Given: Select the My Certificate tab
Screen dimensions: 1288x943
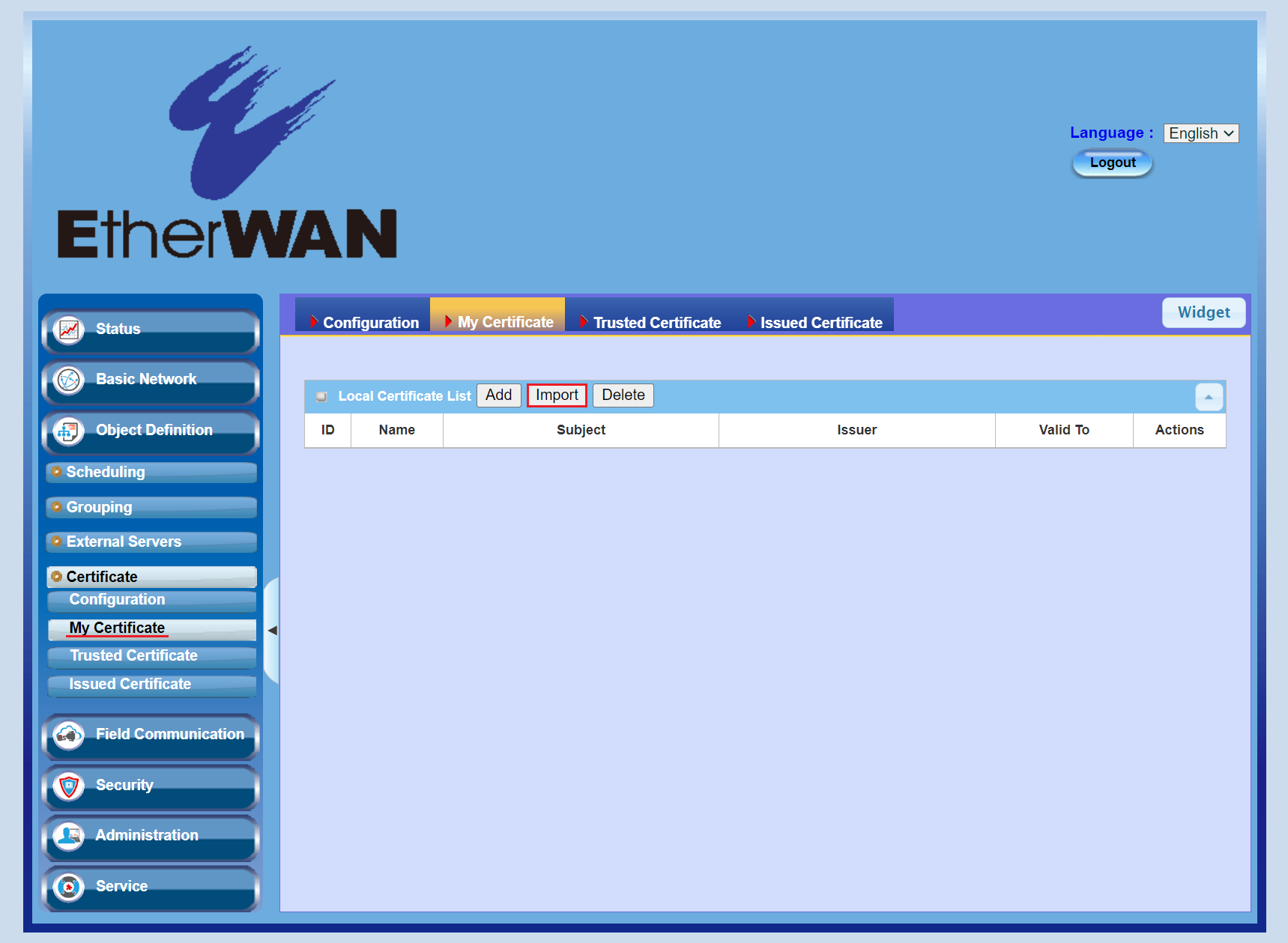Looking at the screenshot, I should tap(498, 315).
